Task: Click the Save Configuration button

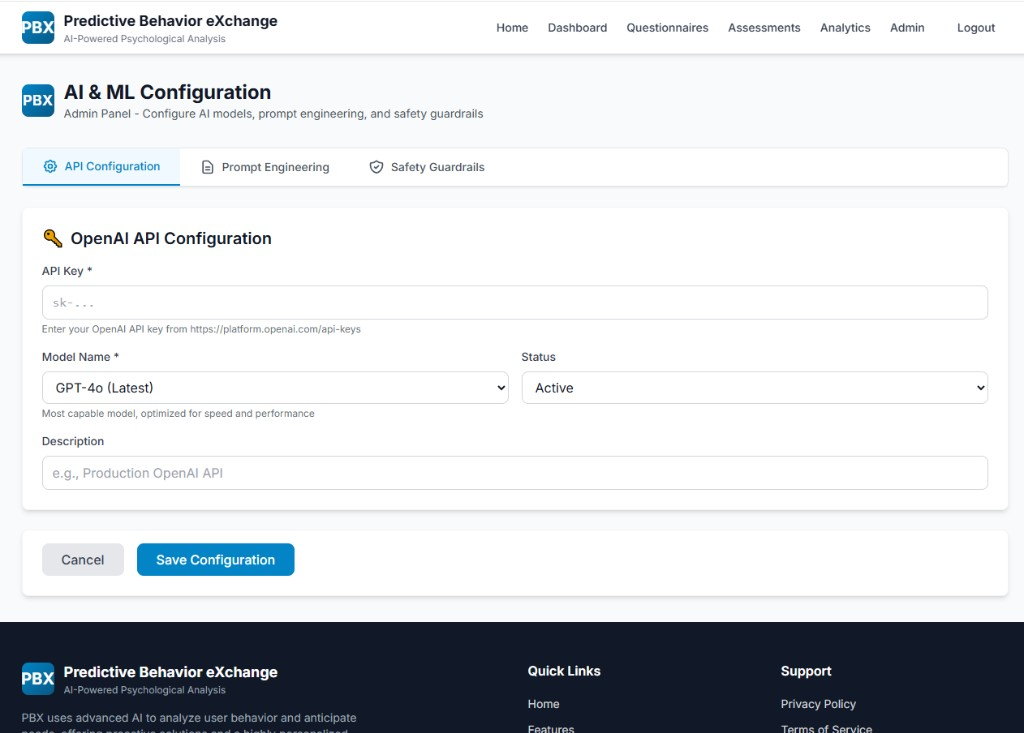Action: pyautogui.click(x=216, y=560)
